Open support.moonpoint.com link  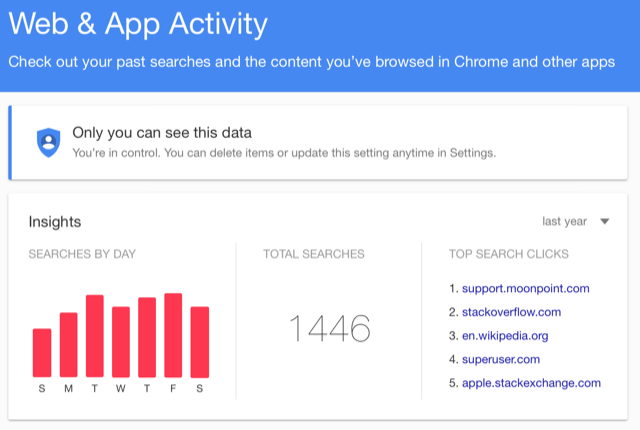point(525,288)
